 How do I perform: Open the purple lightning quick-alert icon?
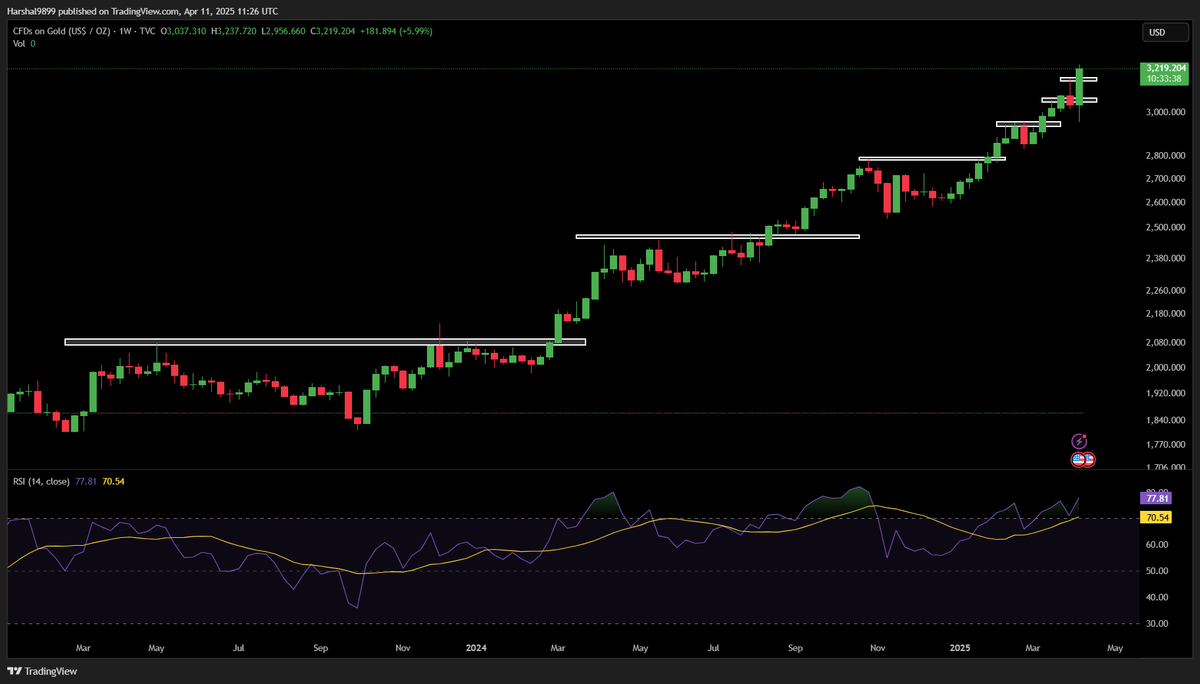[x=1080, y=441]
